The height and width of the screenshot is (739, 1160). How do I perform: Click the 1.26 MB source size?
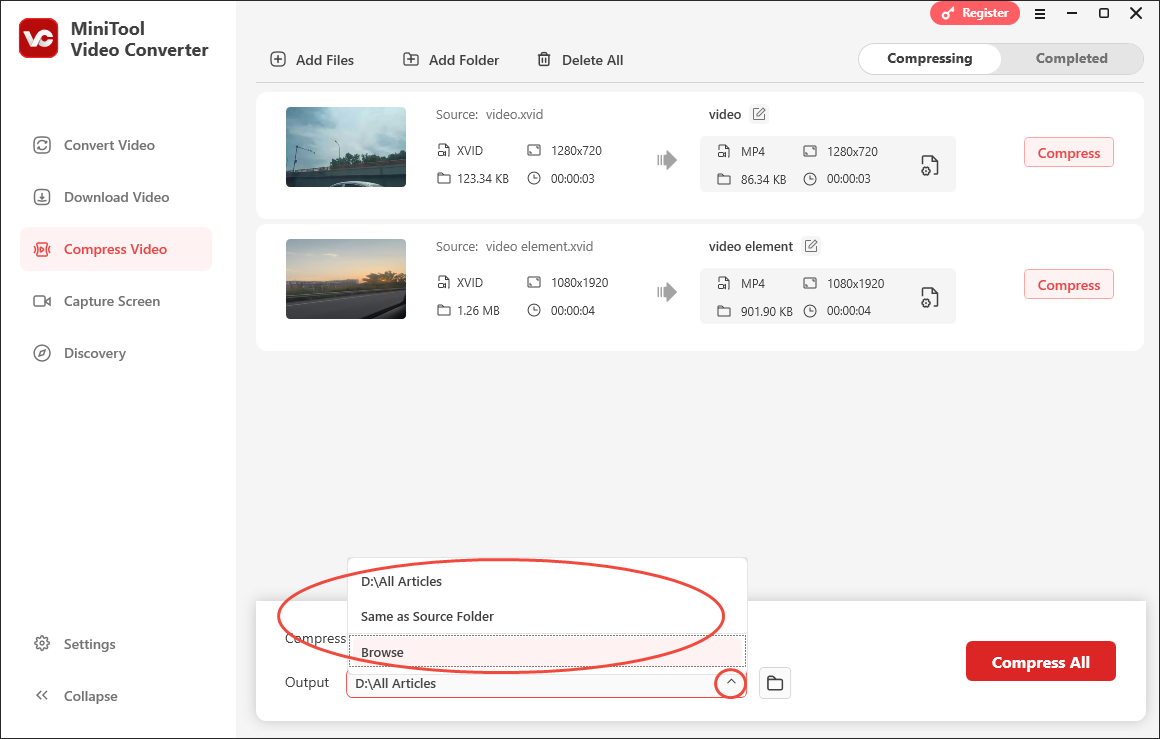pyautogui.click(x=478, y=311)
